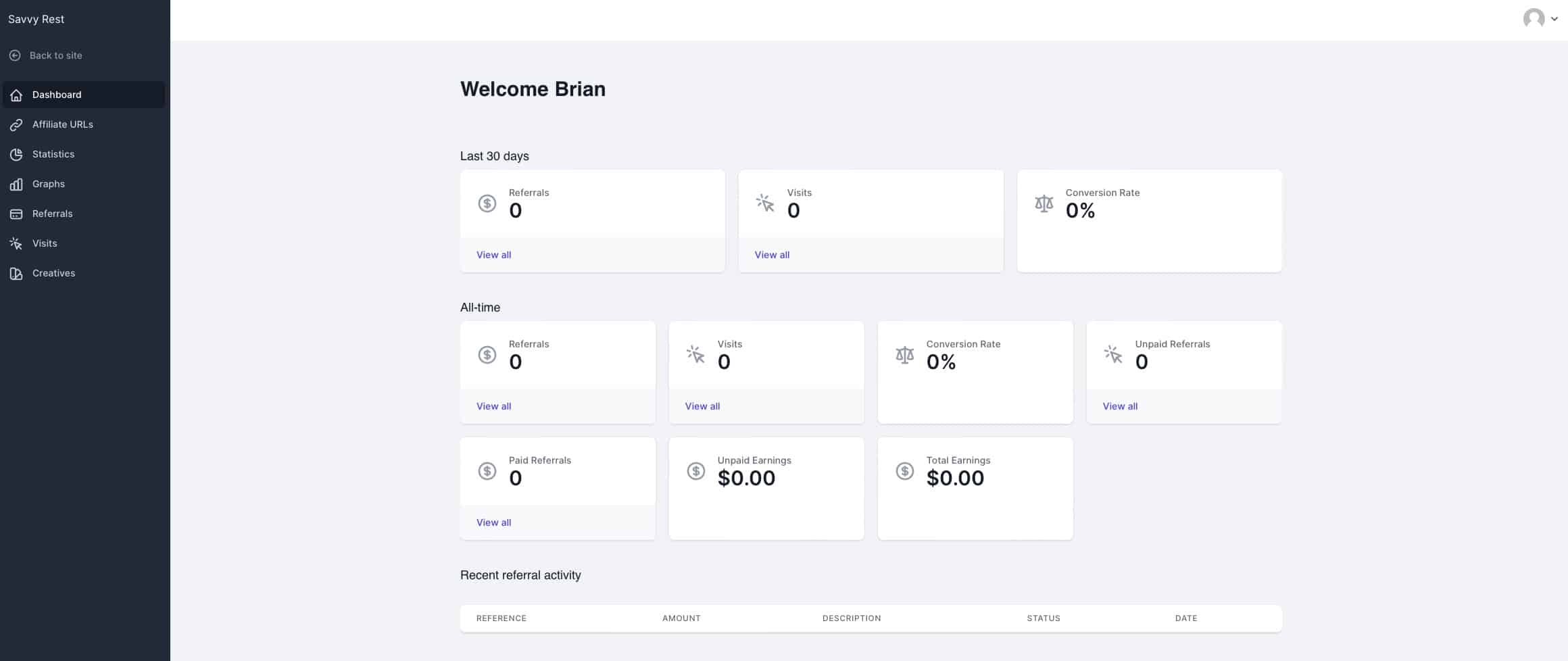Click dollar icon on Unpaid Earnings card
Image resolution: width=1568 pixels, height=661 pixels.
coord(696,471)
